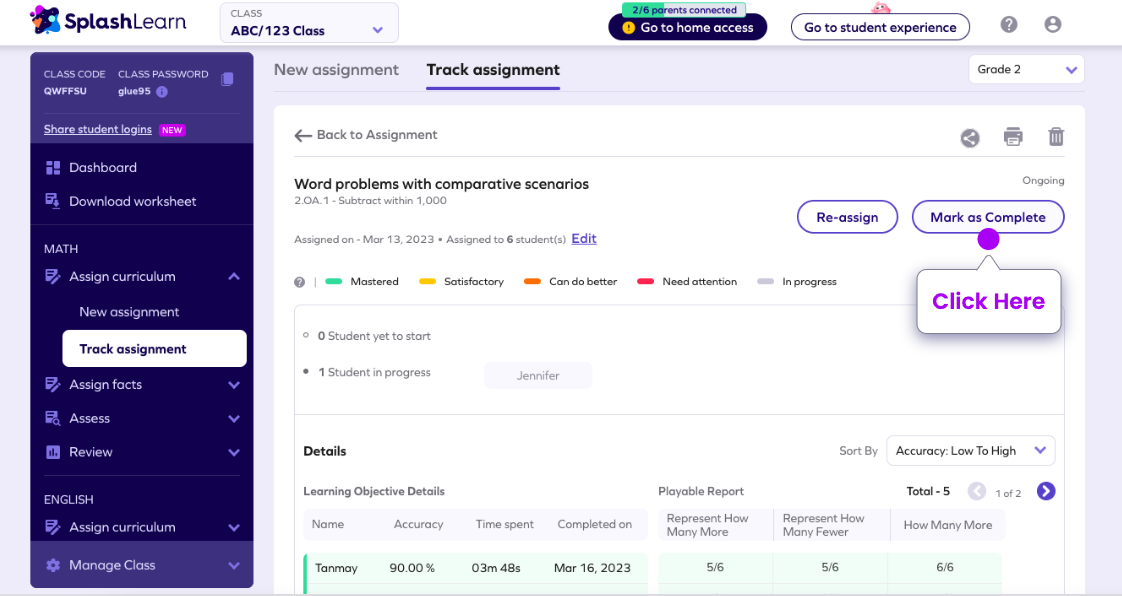
Task: Click Edit next to assigned students
Action: tap(583, 238)
